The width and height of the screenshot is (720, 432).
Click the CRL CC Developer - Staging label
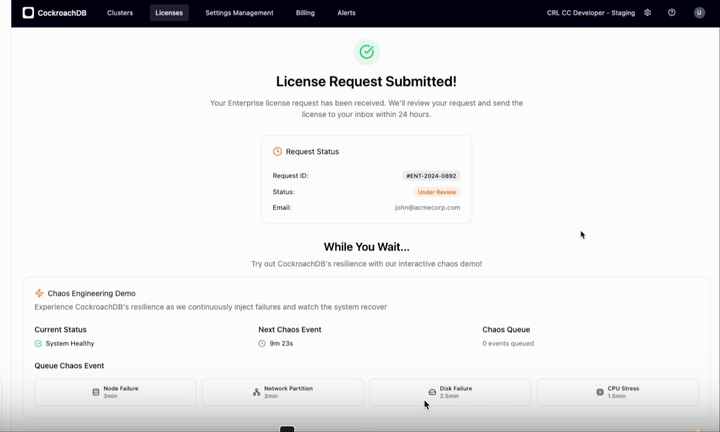(591, 13)
